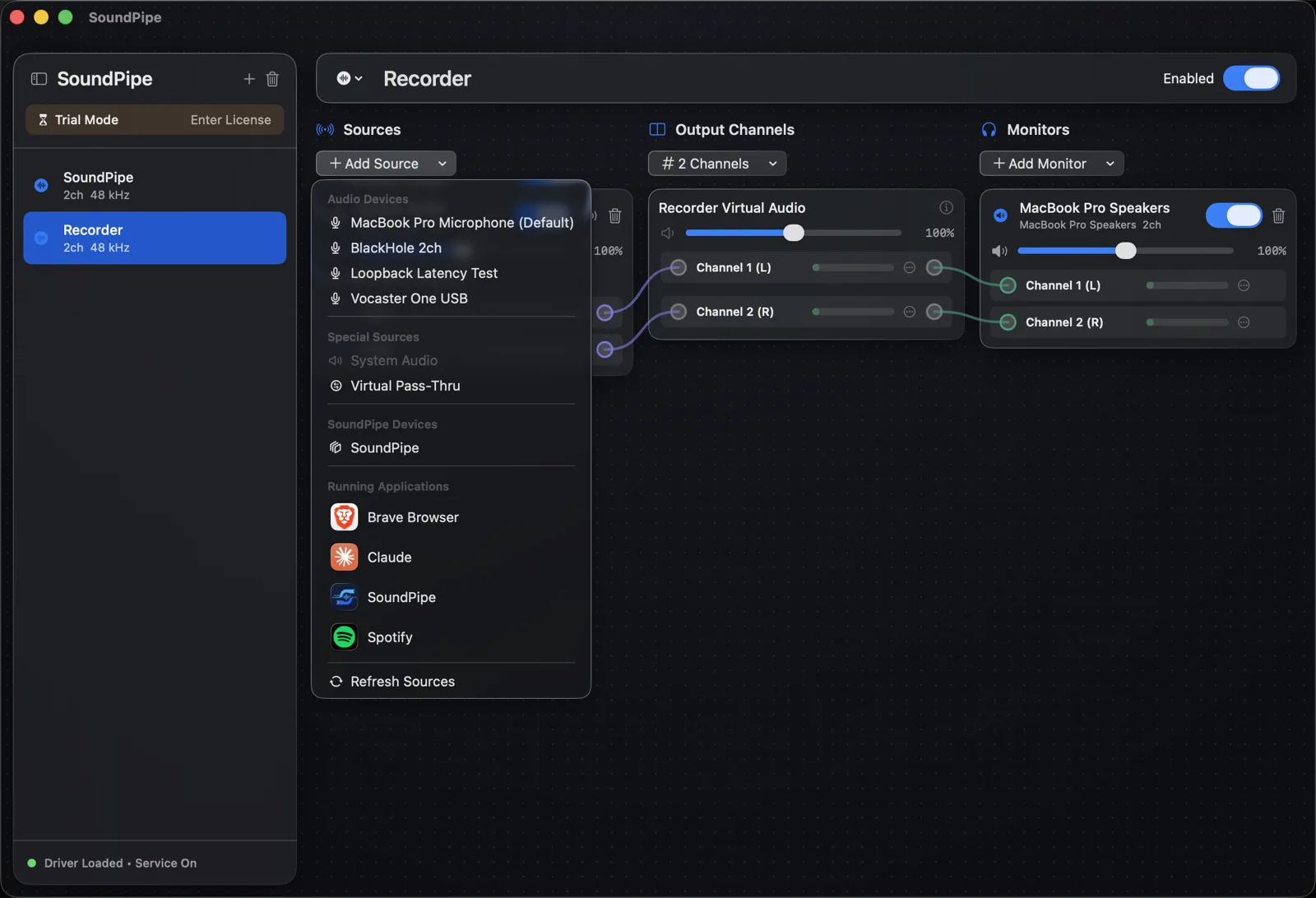Click the Trial Mode label
Image resolution: width=1316 pixels, height=898 pixels.
click(86, 120)
